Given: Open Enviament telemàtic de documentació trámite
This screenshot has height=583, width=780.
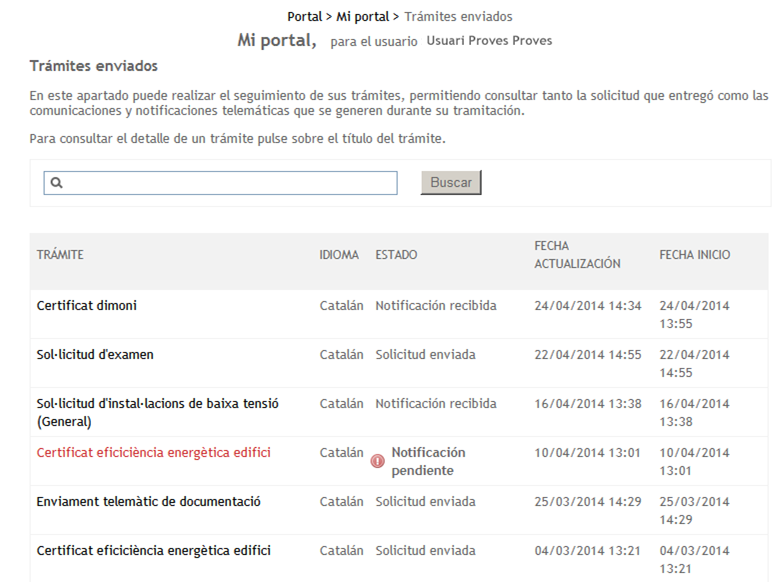Looking at the screenshot, I should (148, 502).
